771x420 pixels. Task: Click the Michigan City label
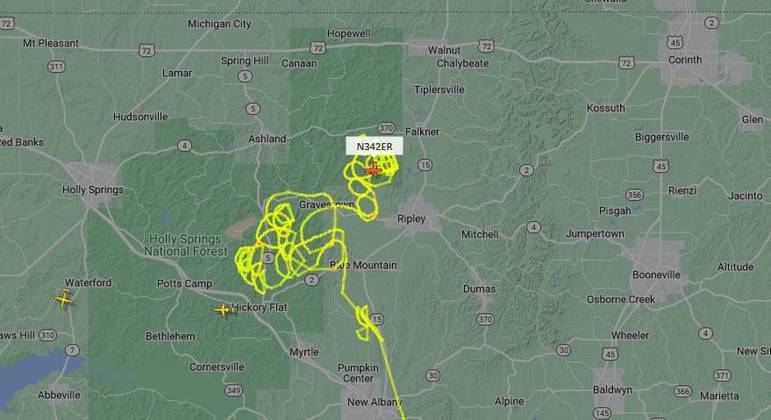pyautogui.click(x=219, y=24)
